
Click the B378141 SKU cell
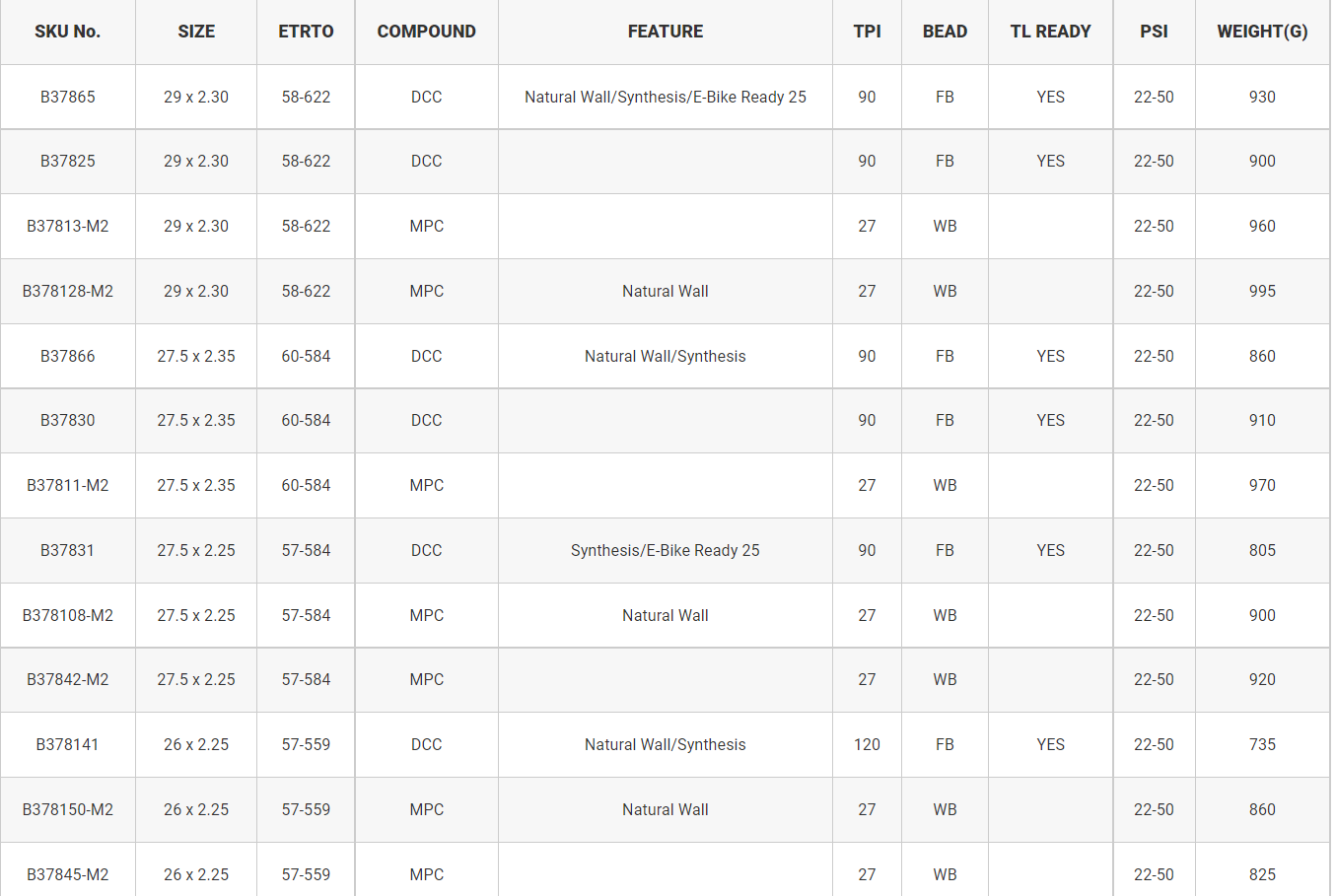67,744
